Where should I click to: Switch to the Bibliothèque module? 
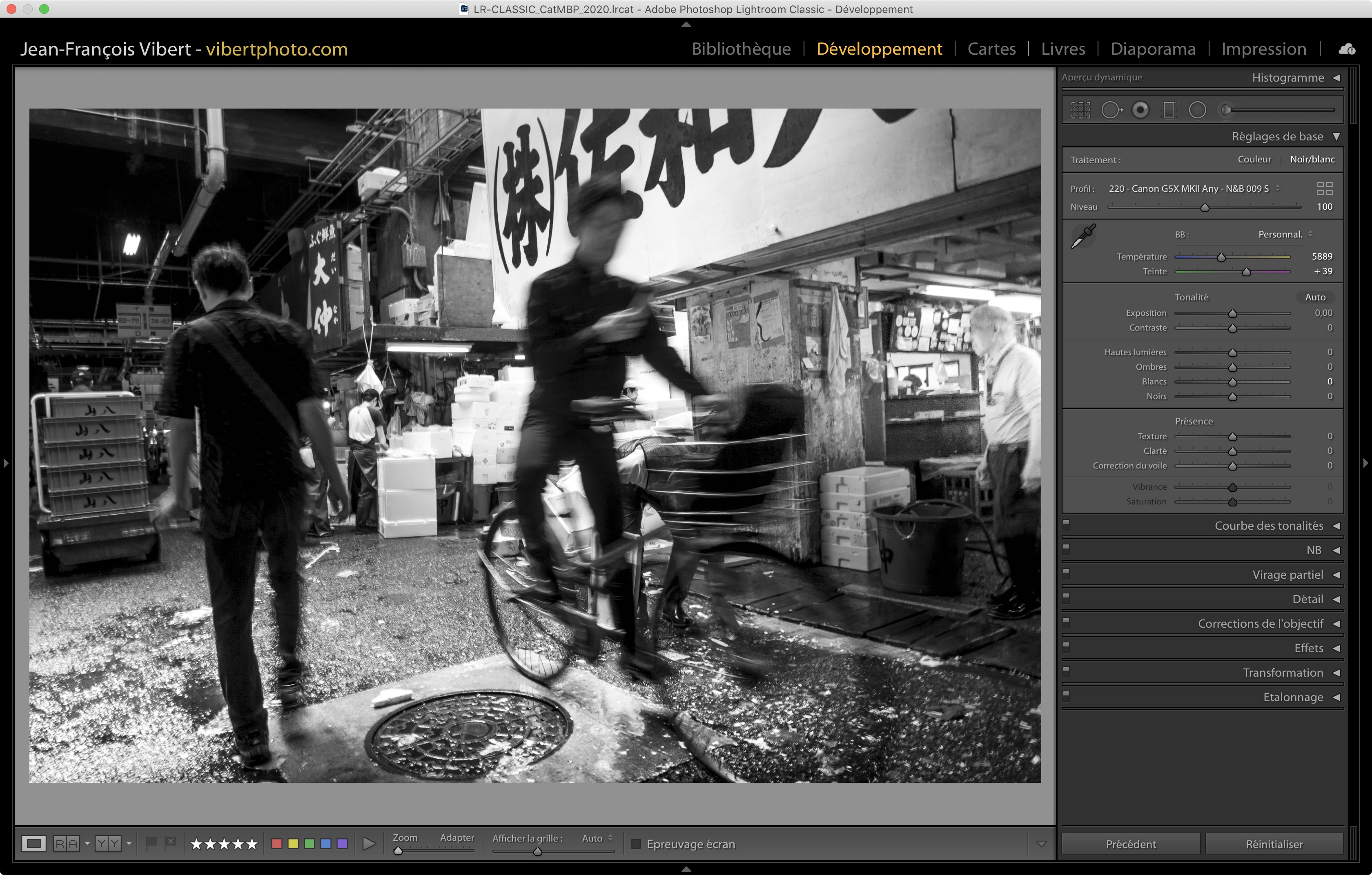741,49
